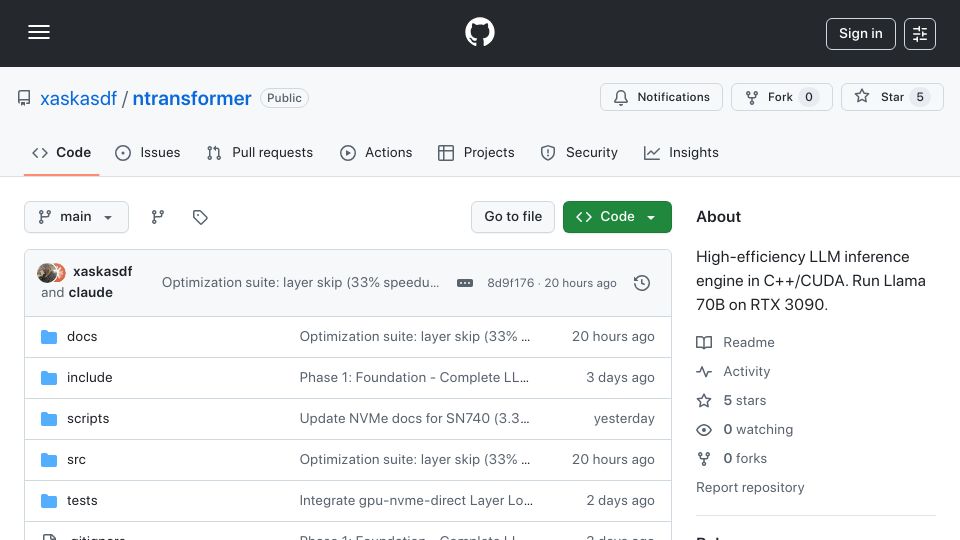The image size is (960, 540).
Task: Open the hamburger navigation menu
Action: [39, 32]
